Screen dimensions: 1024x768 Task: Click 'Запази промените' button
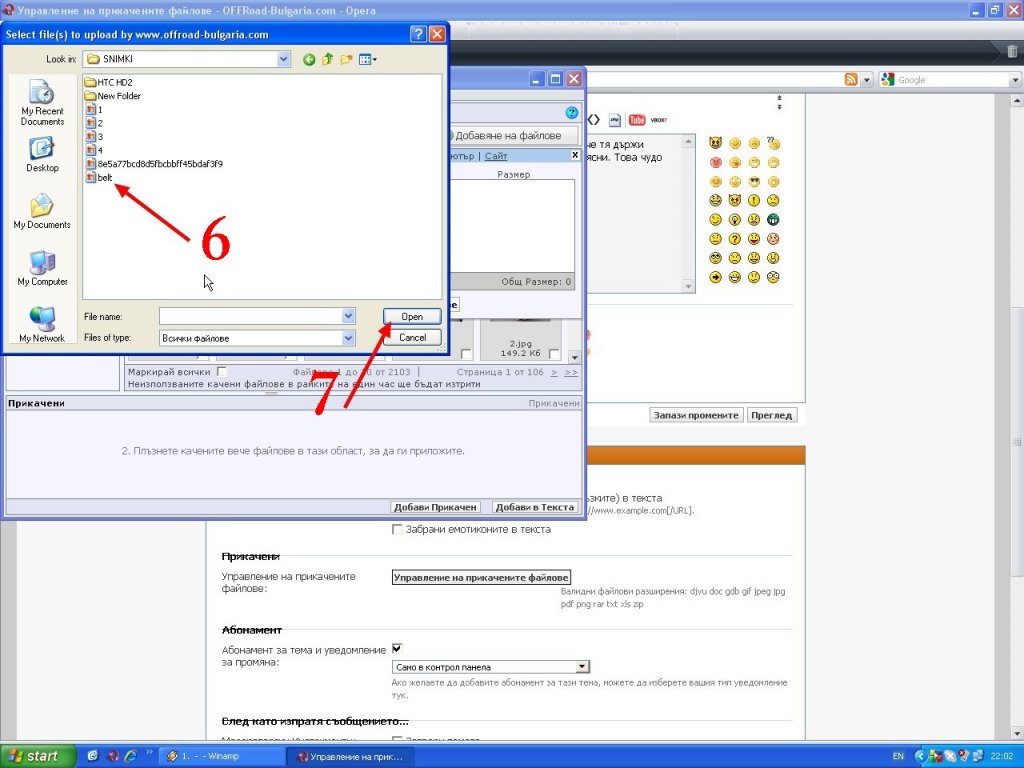point(696,415)
